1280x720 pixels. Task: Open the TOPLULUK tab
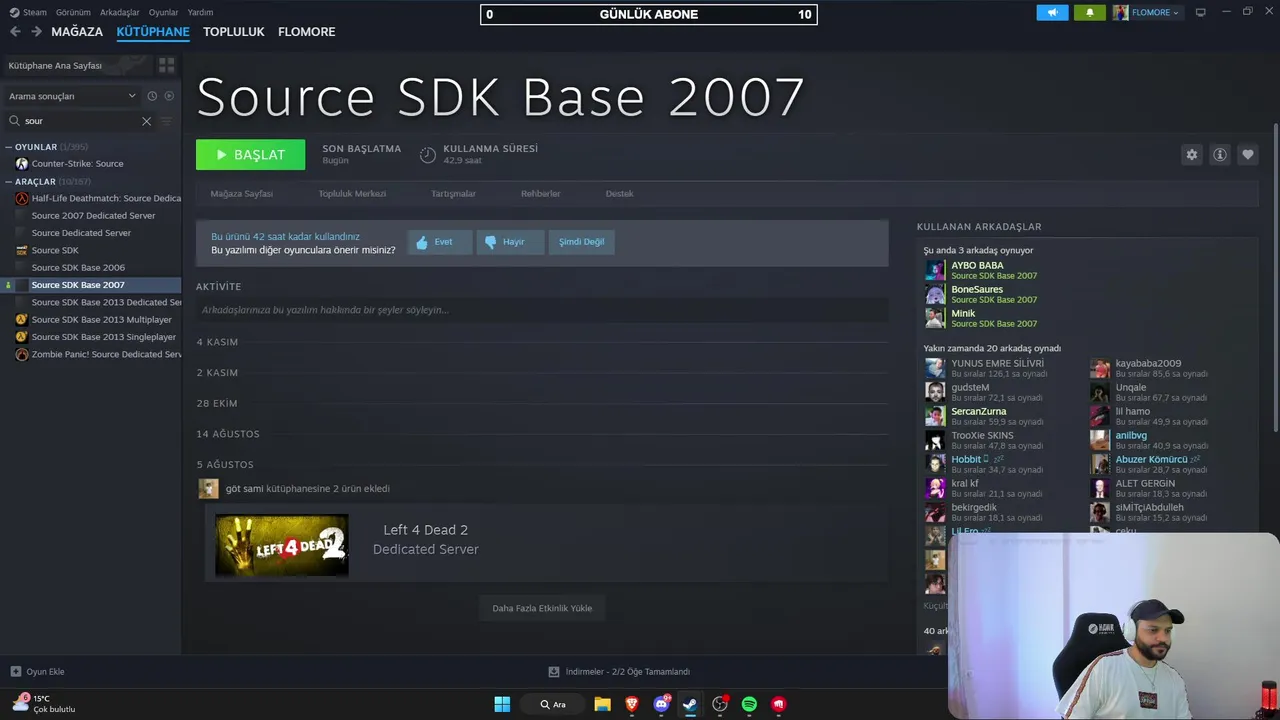(234, 32)
